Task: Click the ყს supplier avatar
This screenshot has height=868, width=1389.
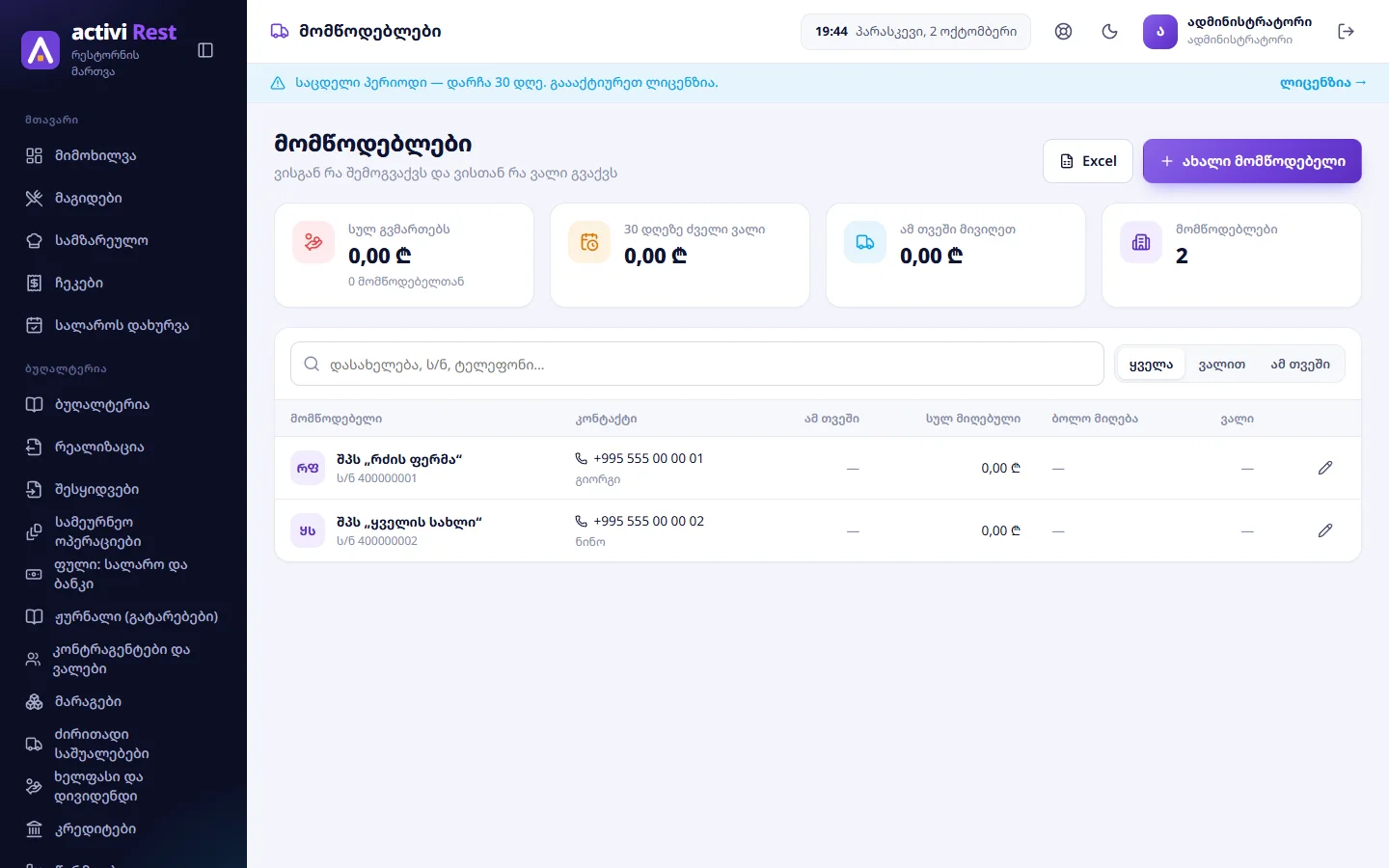Action: coord(308,530)
